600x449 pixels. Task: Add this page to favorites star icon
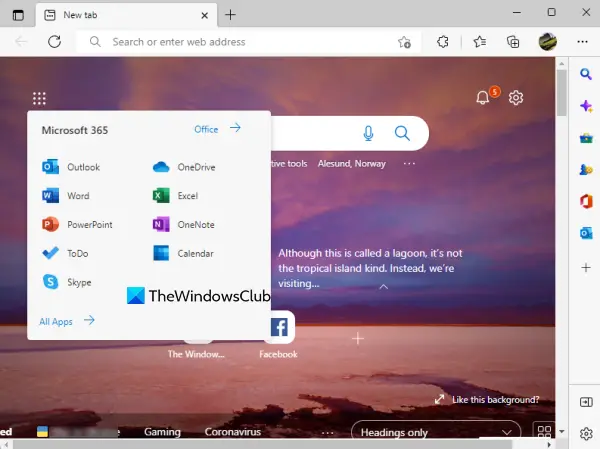pyautogui.click(x=404, y=42)
